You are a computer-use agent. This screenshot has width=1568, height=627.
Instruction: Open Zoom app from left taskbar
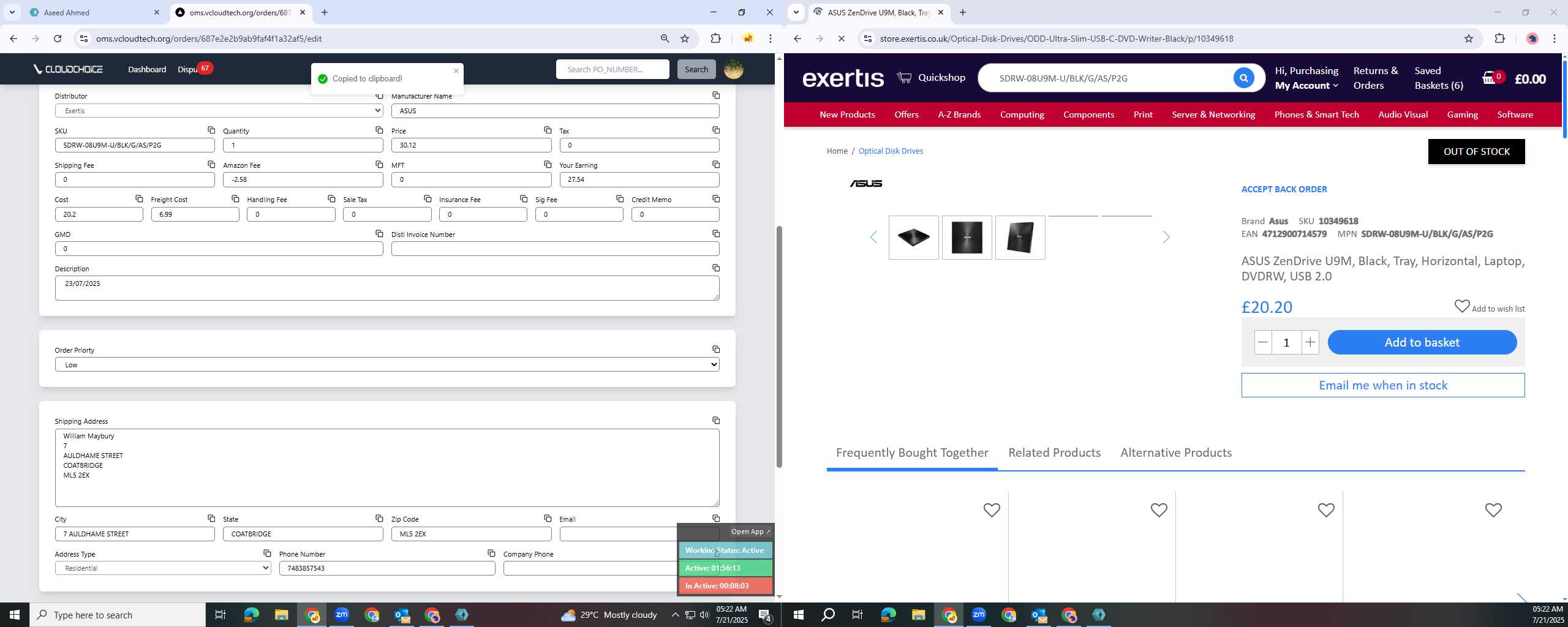click(x=341, y=615)
